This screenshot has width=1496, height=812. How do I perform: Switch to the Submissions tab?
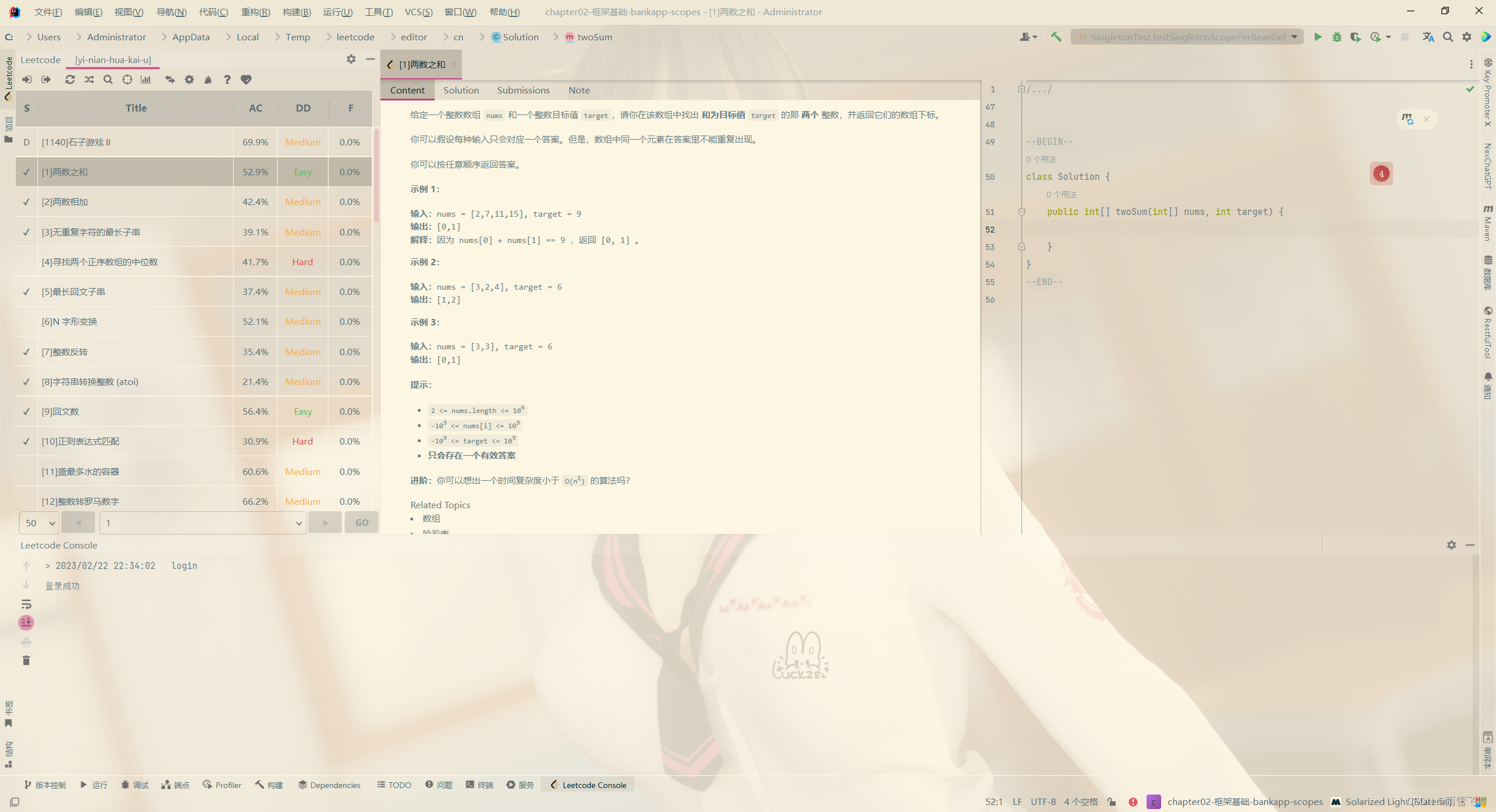click(523, 90)
